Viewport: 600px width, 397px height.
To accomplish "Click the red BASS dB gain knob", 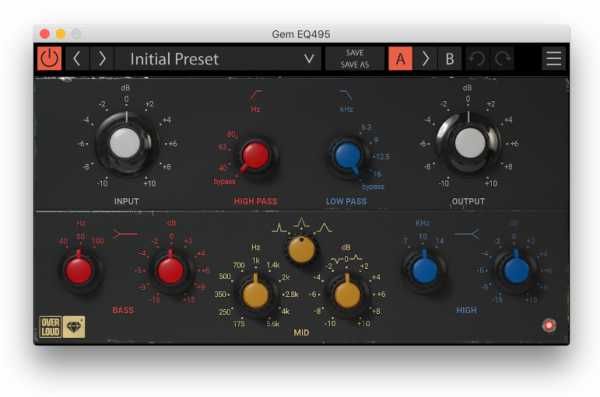I will pyautogui.click(x=171, y=270).
